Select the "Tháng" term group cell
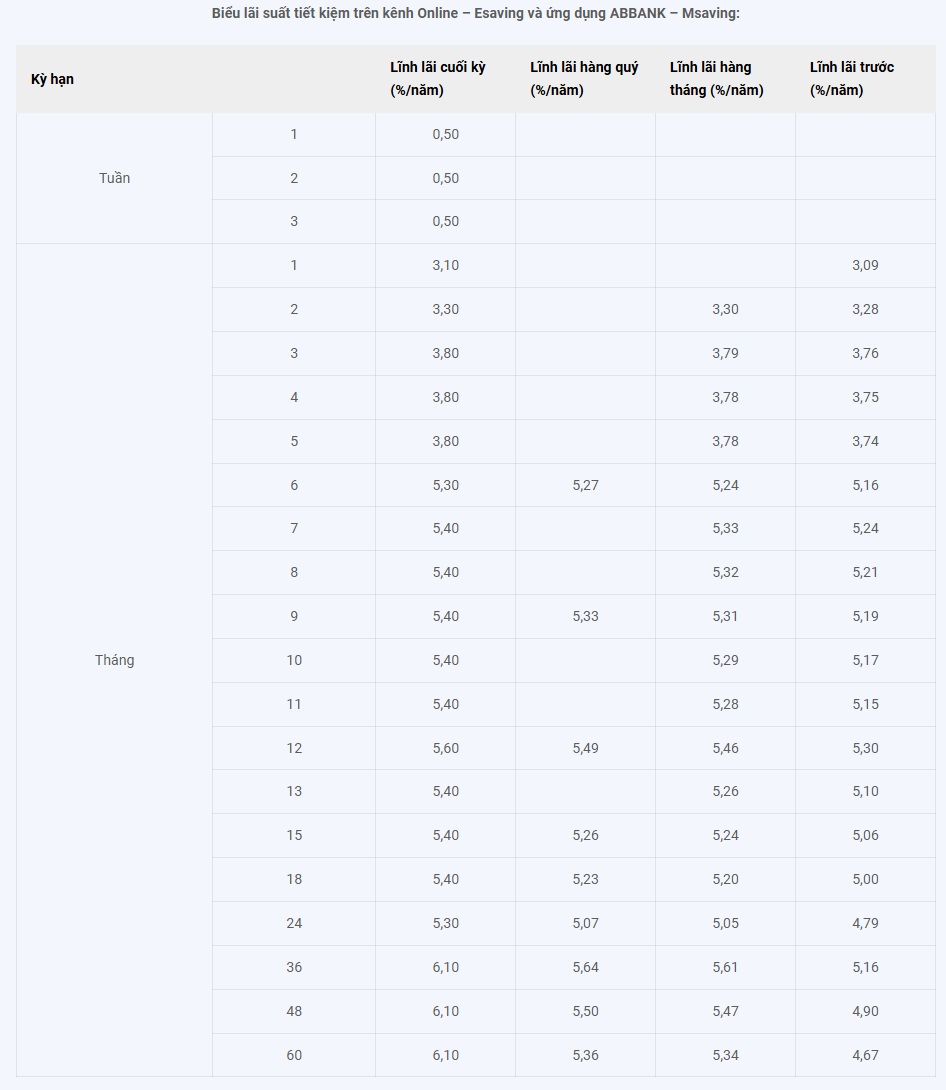 coord(114,660)
